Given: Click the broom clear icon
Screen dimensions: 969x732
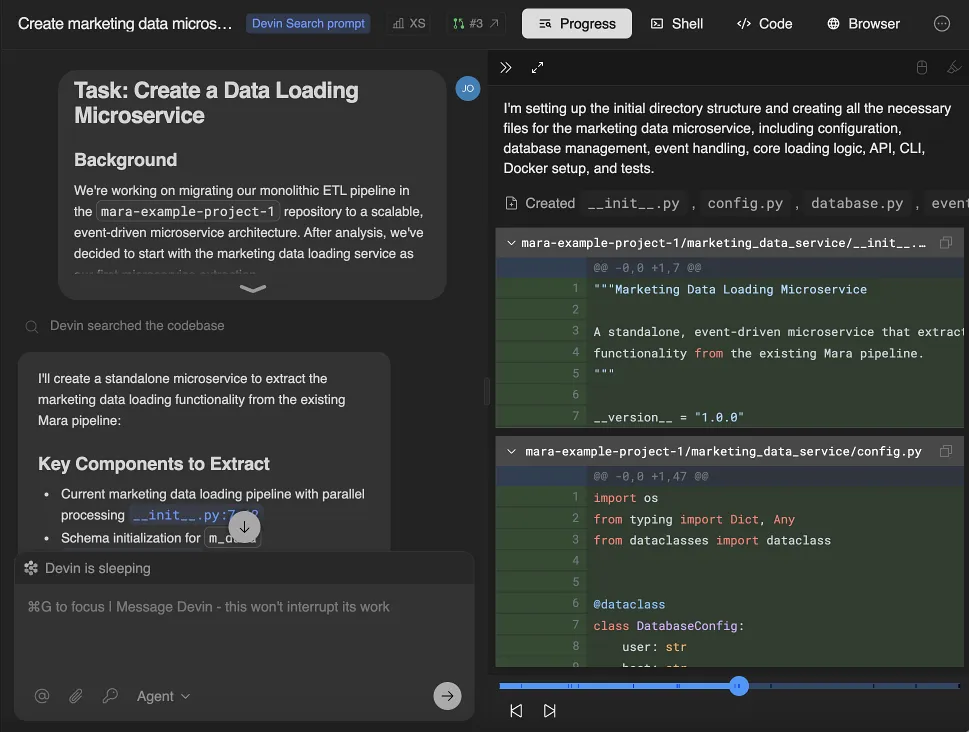Looking at the screenshot, I should pos(954,67).
